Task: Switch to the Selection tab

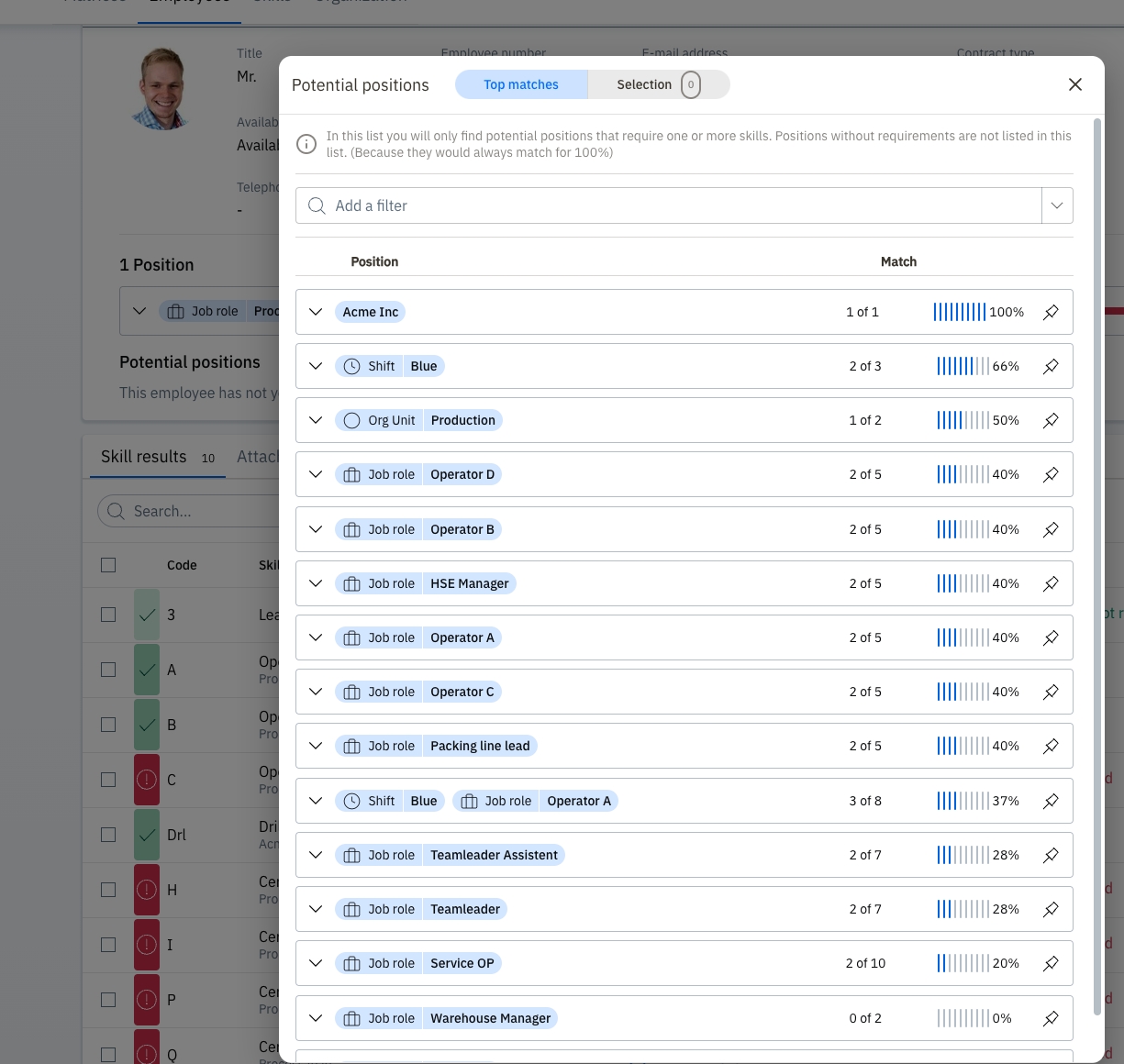Action: click(658, 84)
